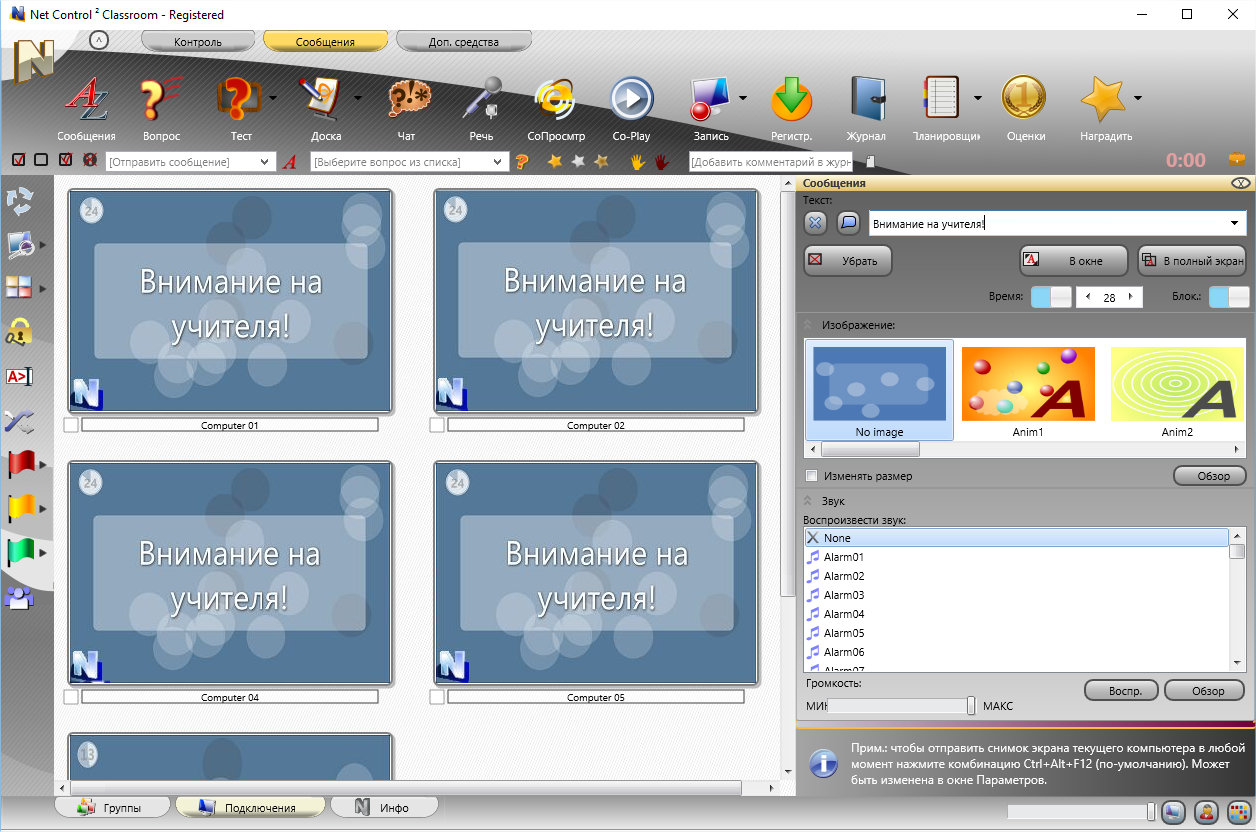Open the Подключения bottom tab
This screenshot has height=832, width=1256.
(x=250, y=807)
